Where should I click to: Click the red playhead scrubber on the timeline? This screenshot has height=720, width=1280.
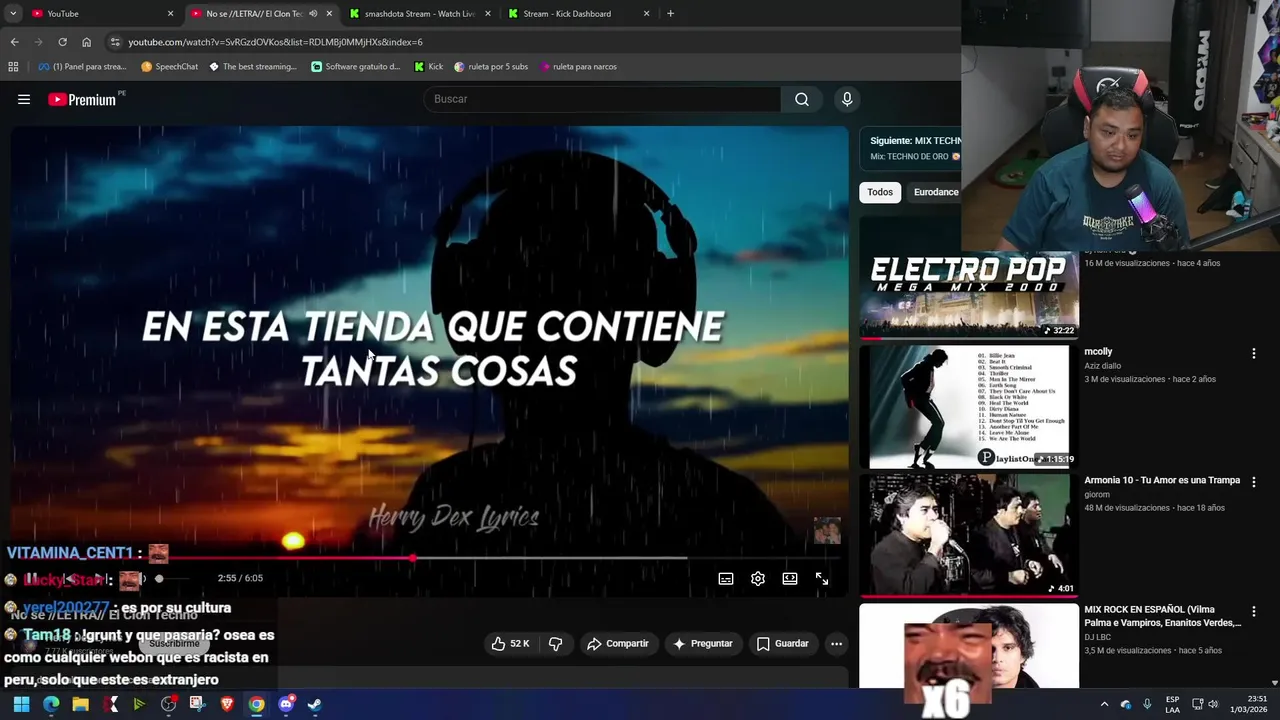[x=412, y=558]
